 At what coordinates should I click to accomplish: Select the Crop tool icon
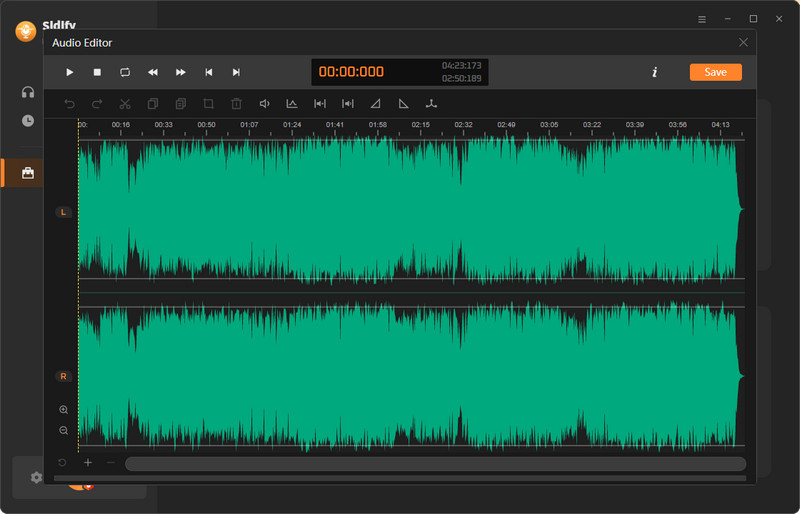click(208, 104)
